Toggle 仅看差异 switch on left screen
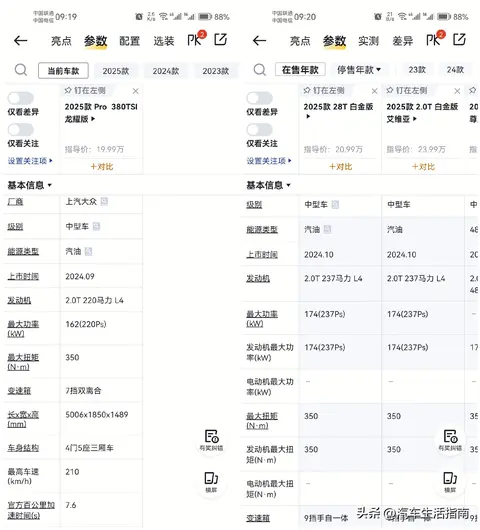The image size is (480, 530). click(x=21, y=98)
